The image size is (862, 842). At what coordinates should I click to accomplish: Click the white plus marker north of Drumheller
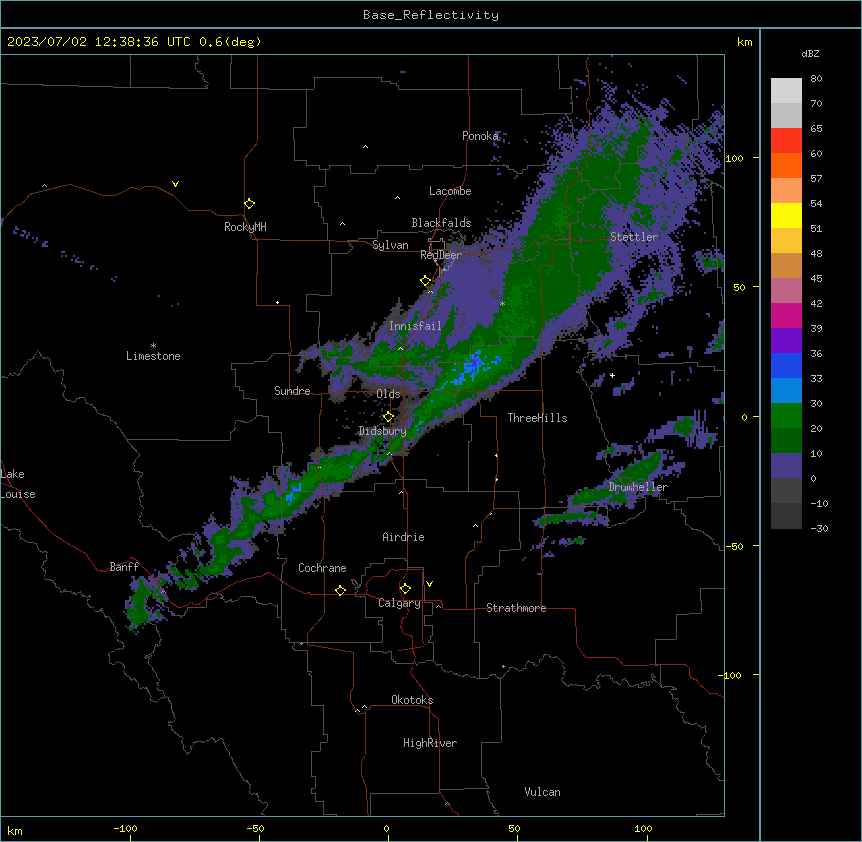612,375
